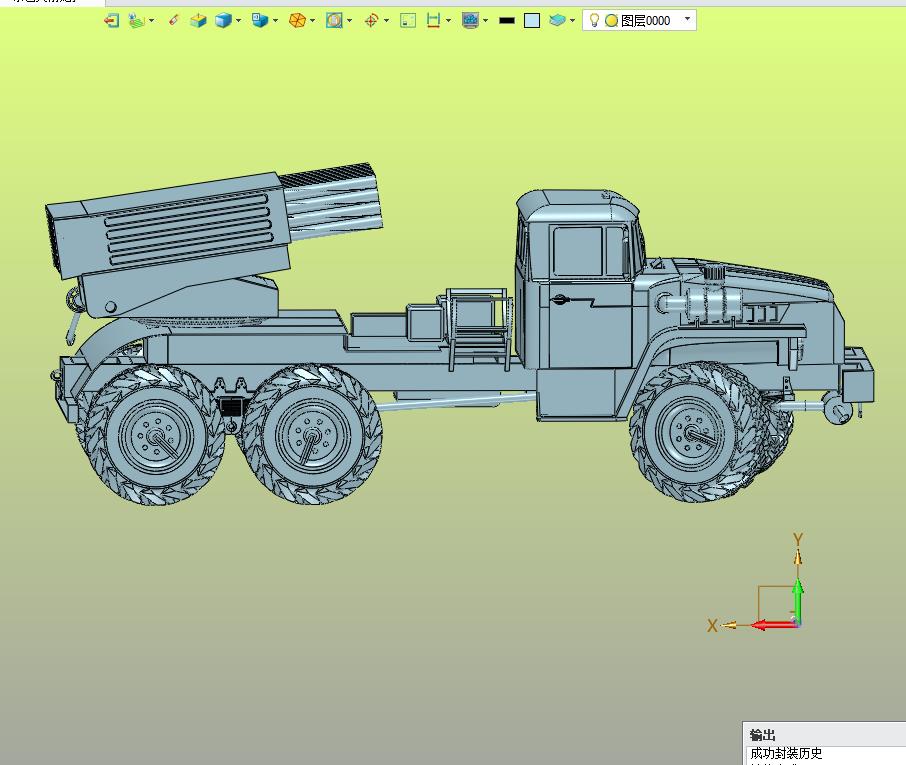Click the orange polygon mesh icon
This screenshot has width=906, height=765.
click(x=297, y=21)
